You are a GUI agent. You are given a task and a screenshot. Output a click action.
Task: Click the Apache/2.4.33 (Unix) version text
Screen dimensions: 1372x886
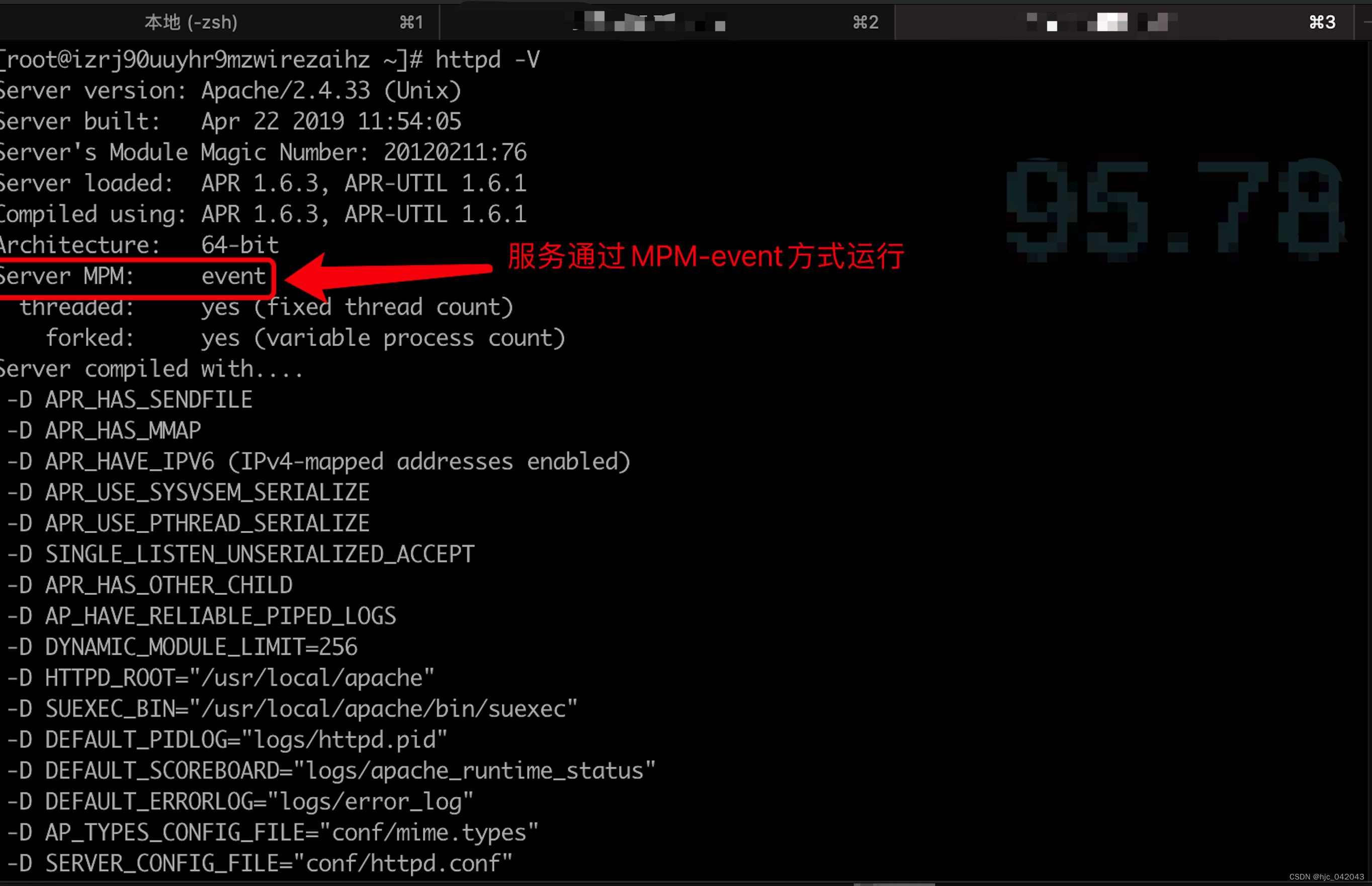tap(331, 91)
